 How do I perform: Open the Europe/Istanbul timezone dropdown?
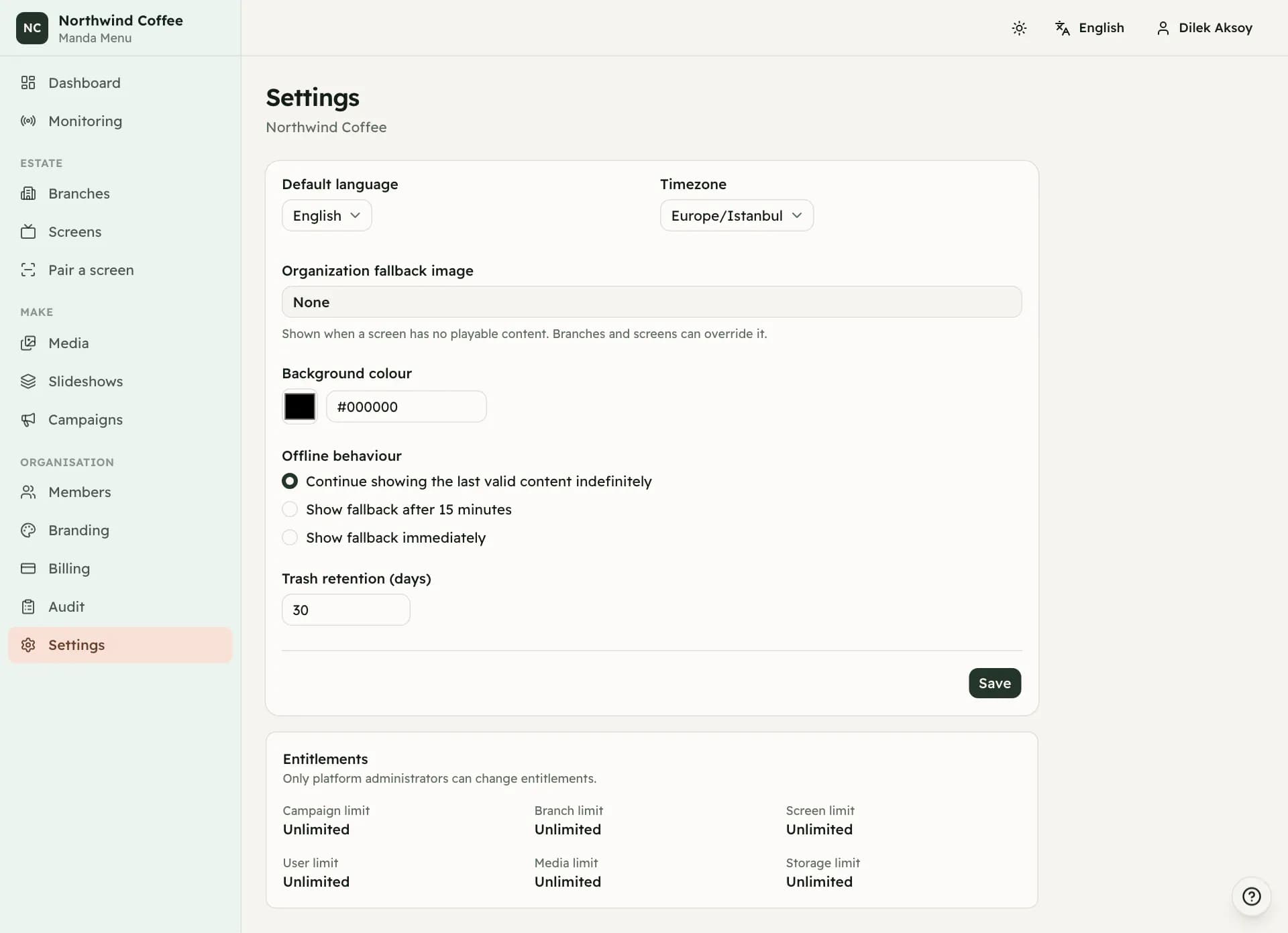click(x=737, y=215)
